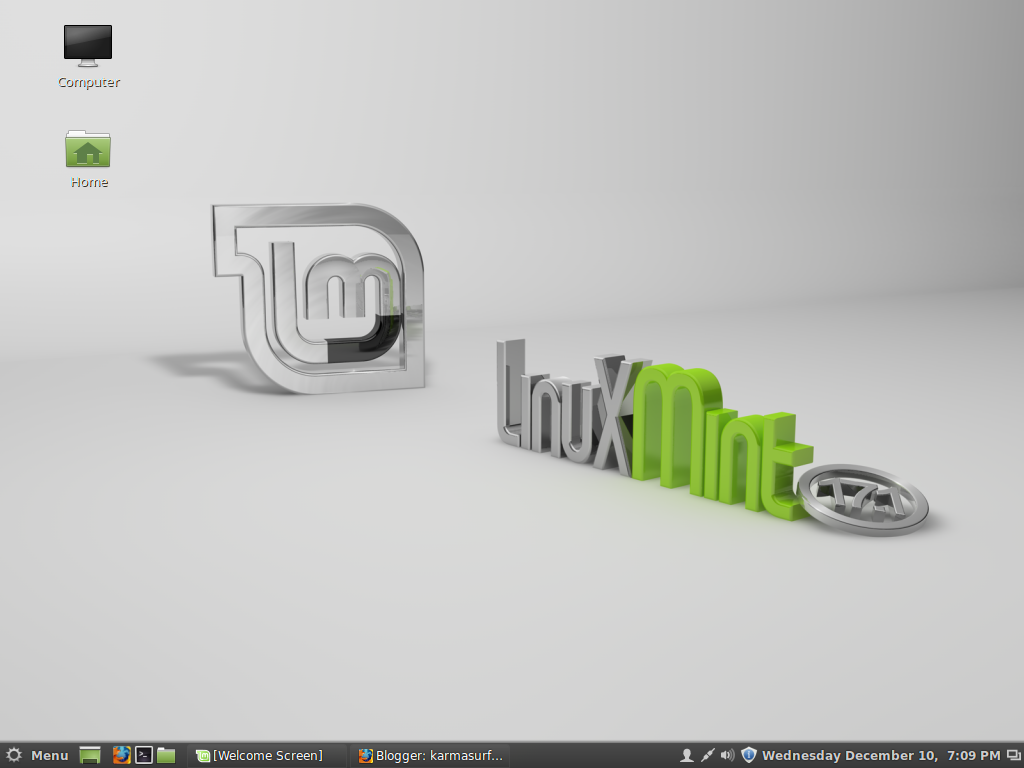Open the calendar from the clock
The image size is (1024, 768).
coord(881,756)
